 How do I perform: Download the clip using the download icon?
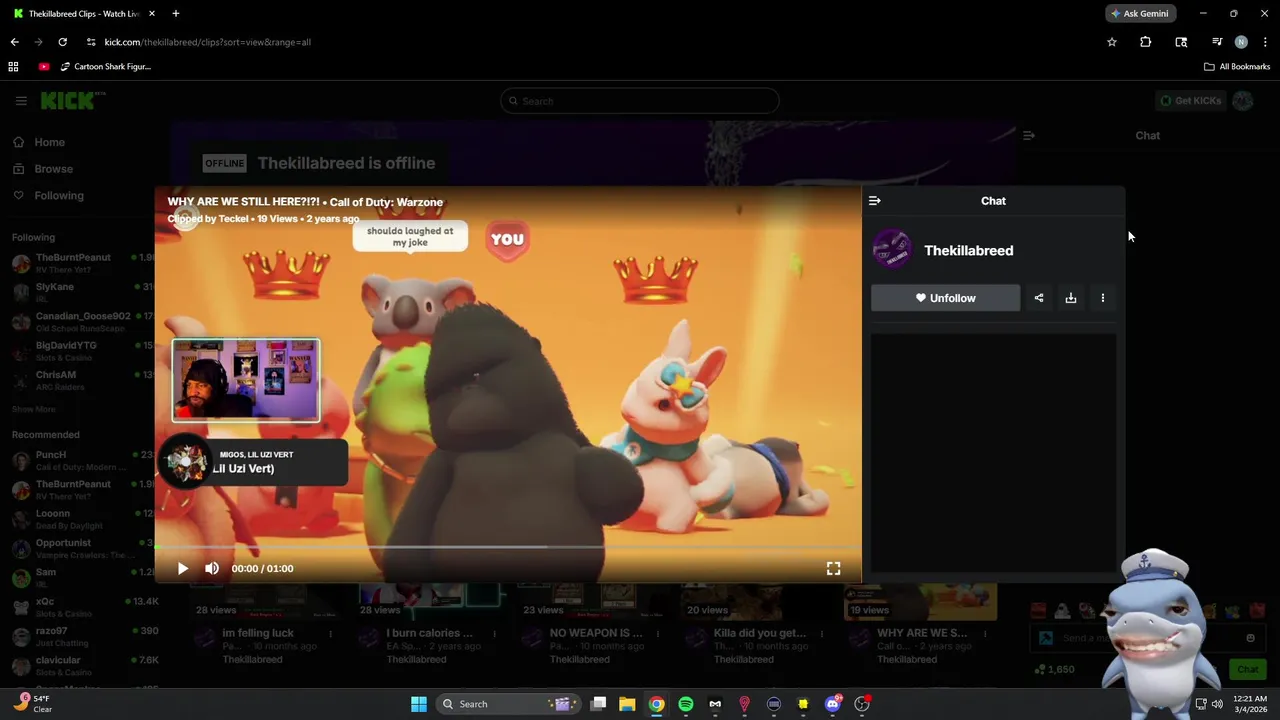[1071, 298]
